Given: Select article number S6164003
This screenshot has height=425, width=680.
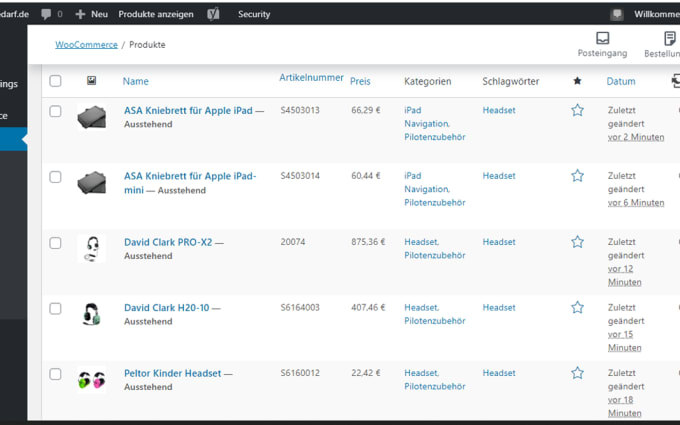Looking at the screenshot, I should point(300,307).
